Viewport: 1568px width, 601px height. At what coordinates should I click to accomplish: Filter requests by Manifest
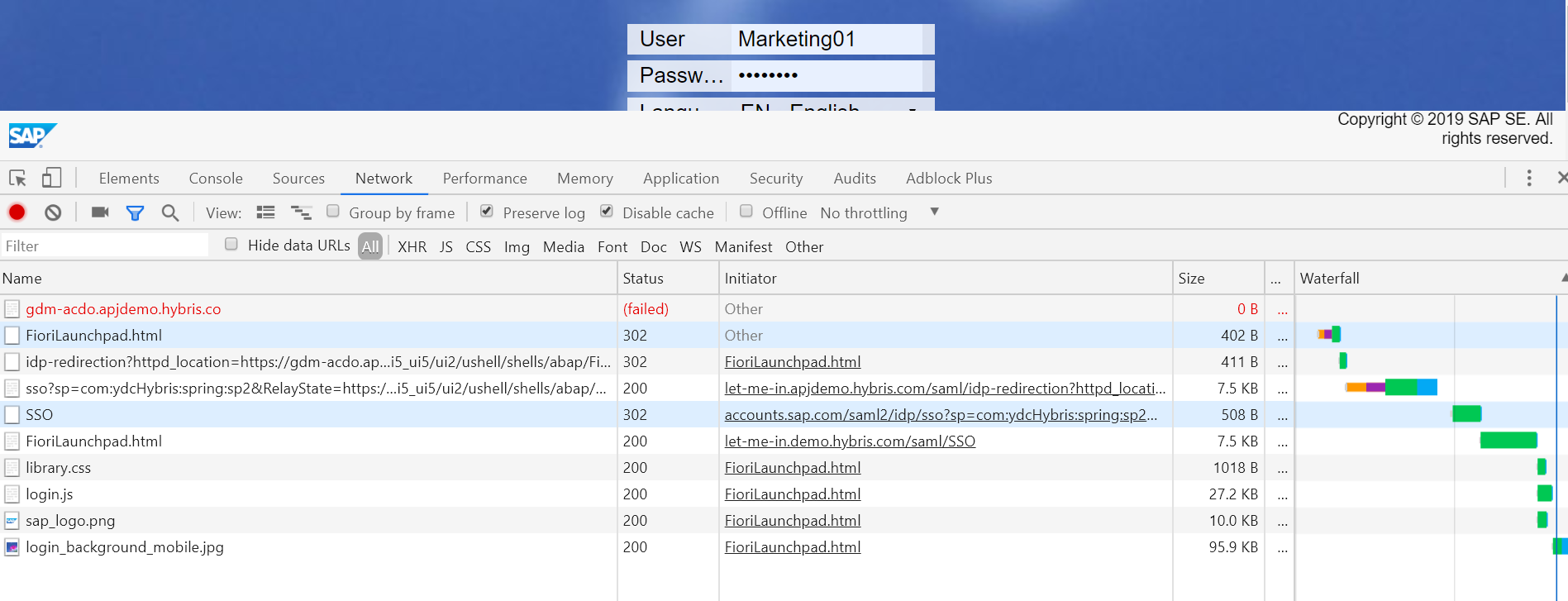pyautogui.click(x=743, y=246)
